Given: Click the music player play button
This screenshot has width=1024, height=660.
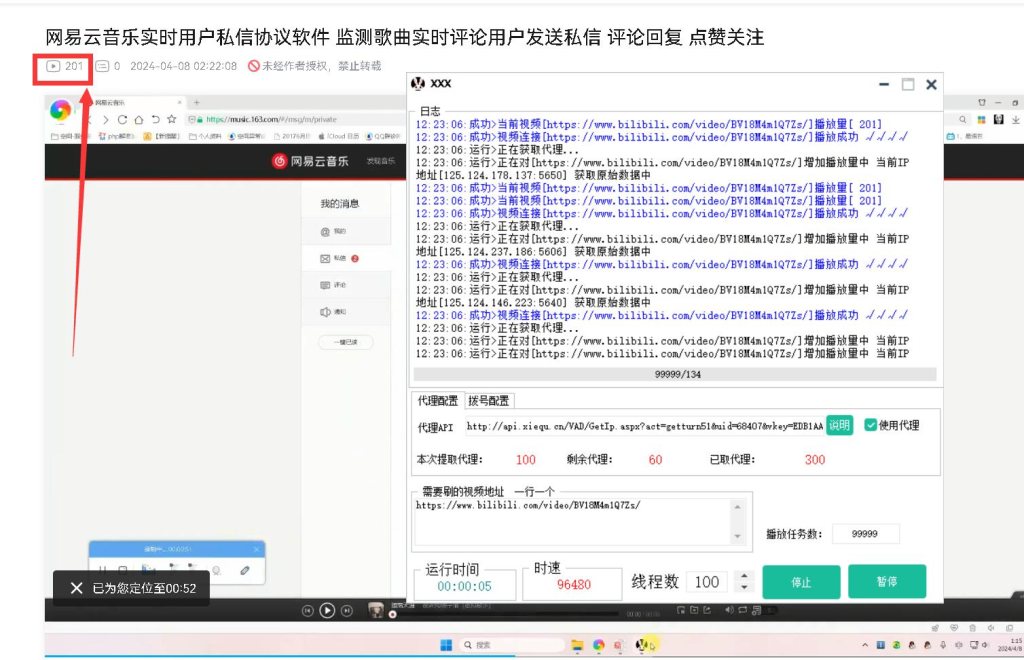Looking at the screenshot, I should point(327,610).
